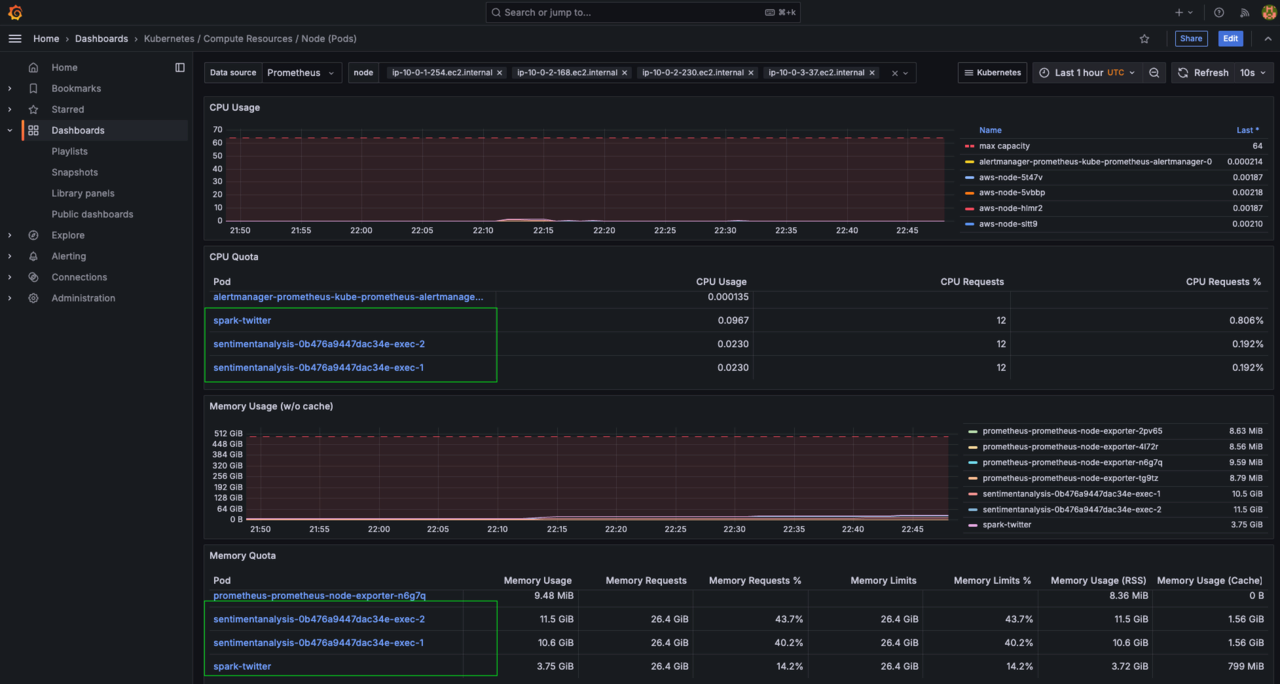The image size is (1280, 684).
Task: Change the 10s auto-refresh interval
Action: 1254,72
